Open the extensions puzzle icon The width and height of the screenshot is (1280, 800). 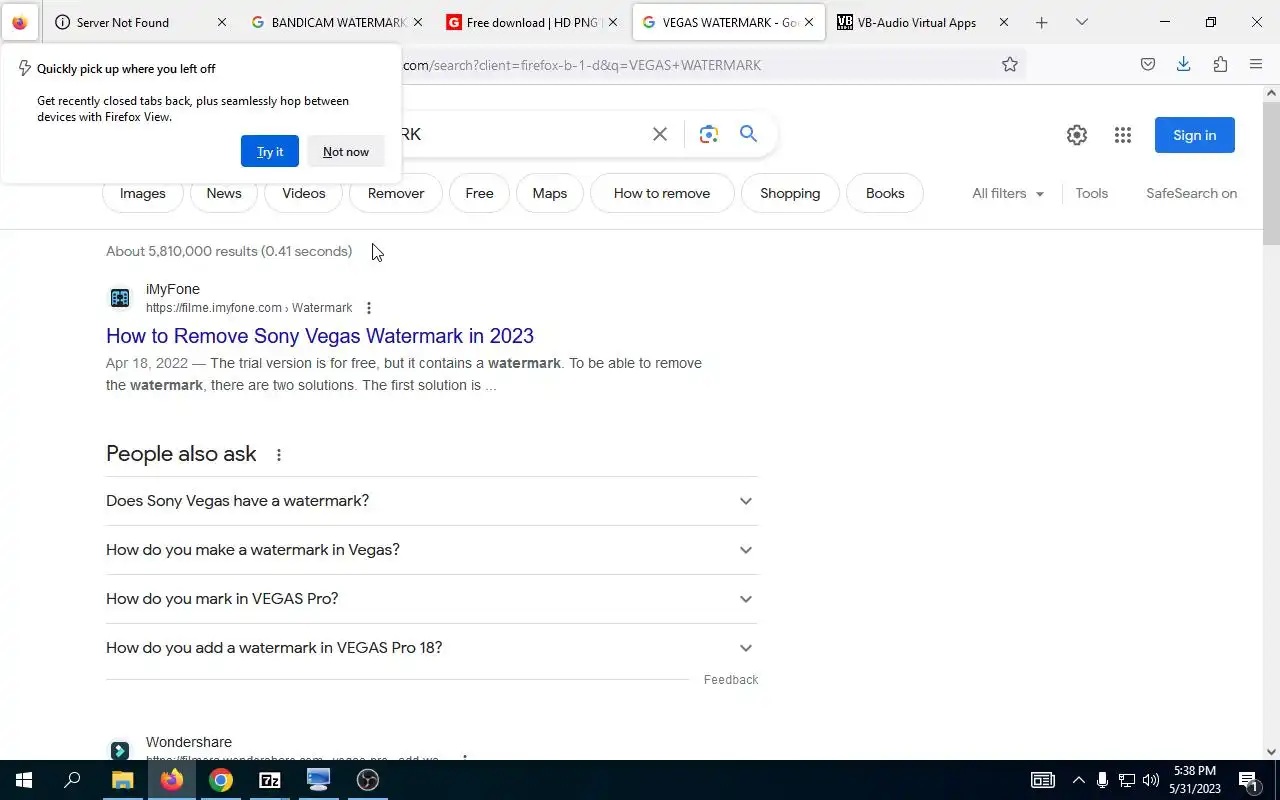1220,65
